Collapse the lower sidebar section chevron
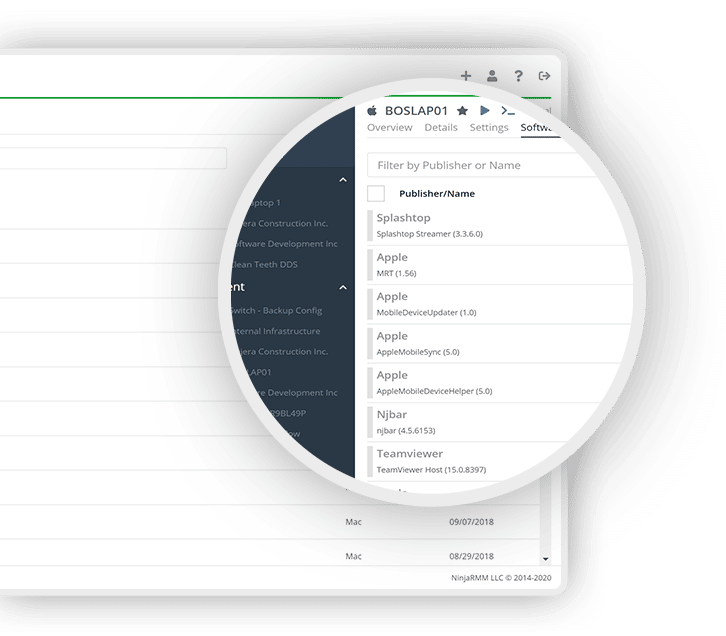Image resolution: width=726 pixels, height=636 pixels. (x=343, y=287)
